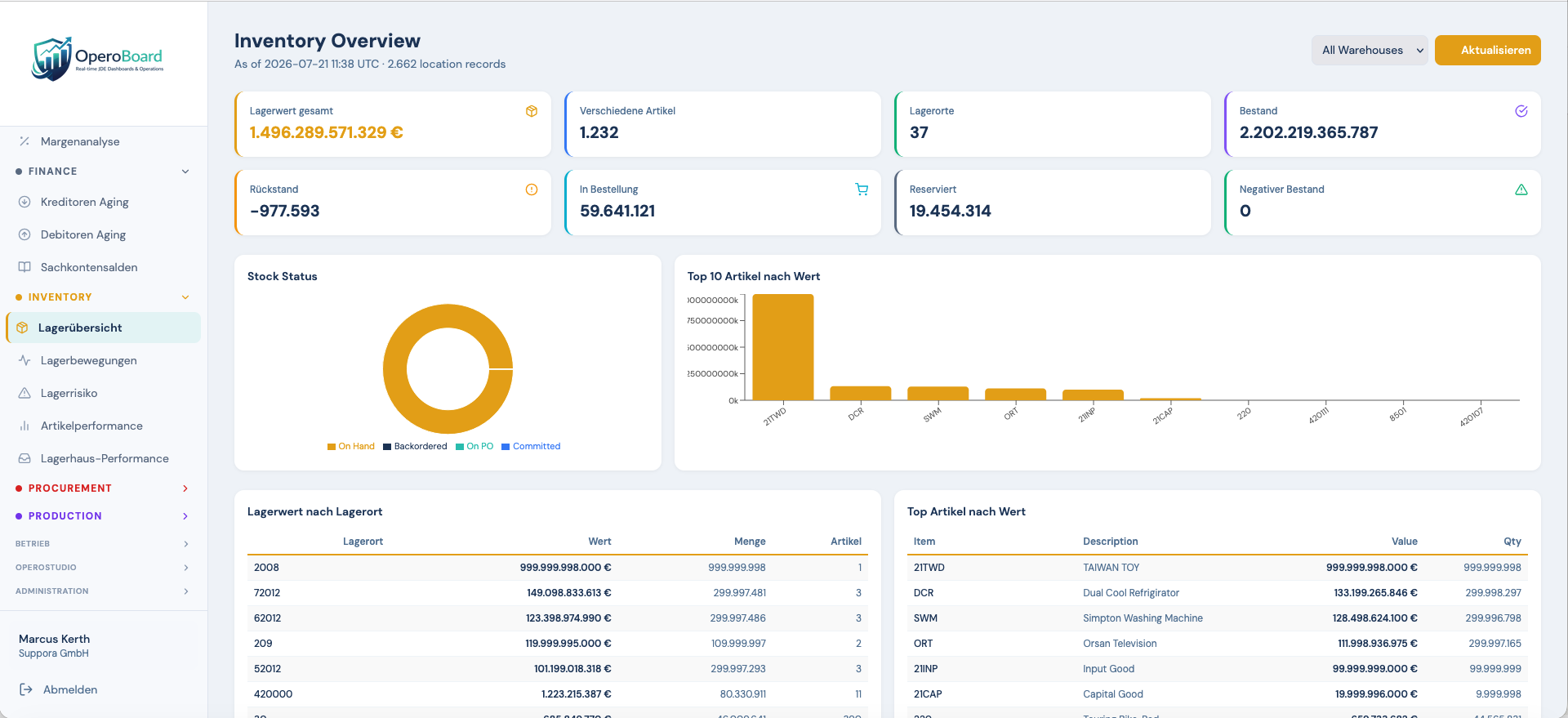Click the OperoBoard logo
This screenshot has height=718, width=1568.
pyautogui.click(x=98, y=59)
